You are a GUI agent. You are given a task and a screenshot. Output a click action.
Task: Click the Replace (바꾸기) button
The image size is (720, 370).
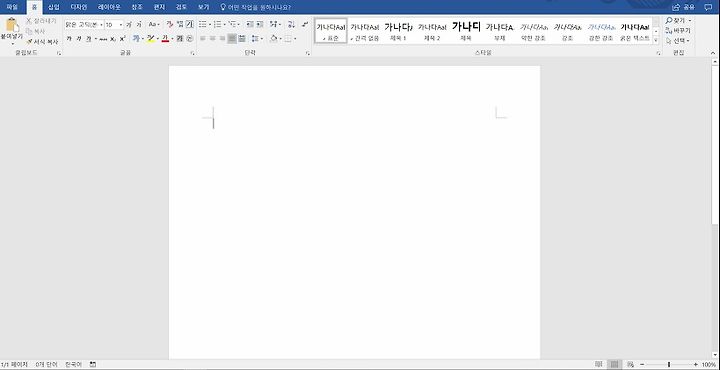[678, 31]
